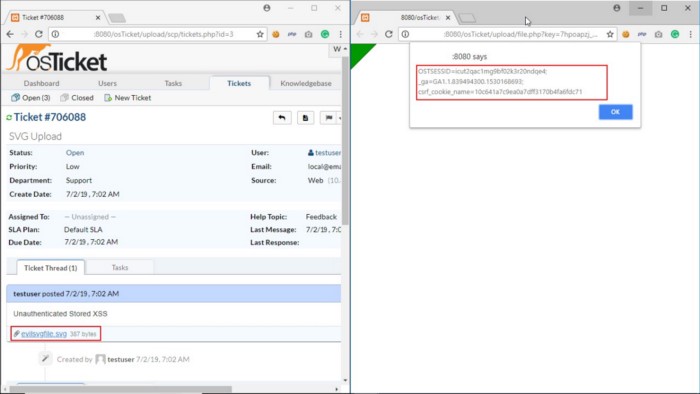This screenshot has height=394, width=700.
Task: Click the '— Unassigned —' value
Action: tap(90, 217)
